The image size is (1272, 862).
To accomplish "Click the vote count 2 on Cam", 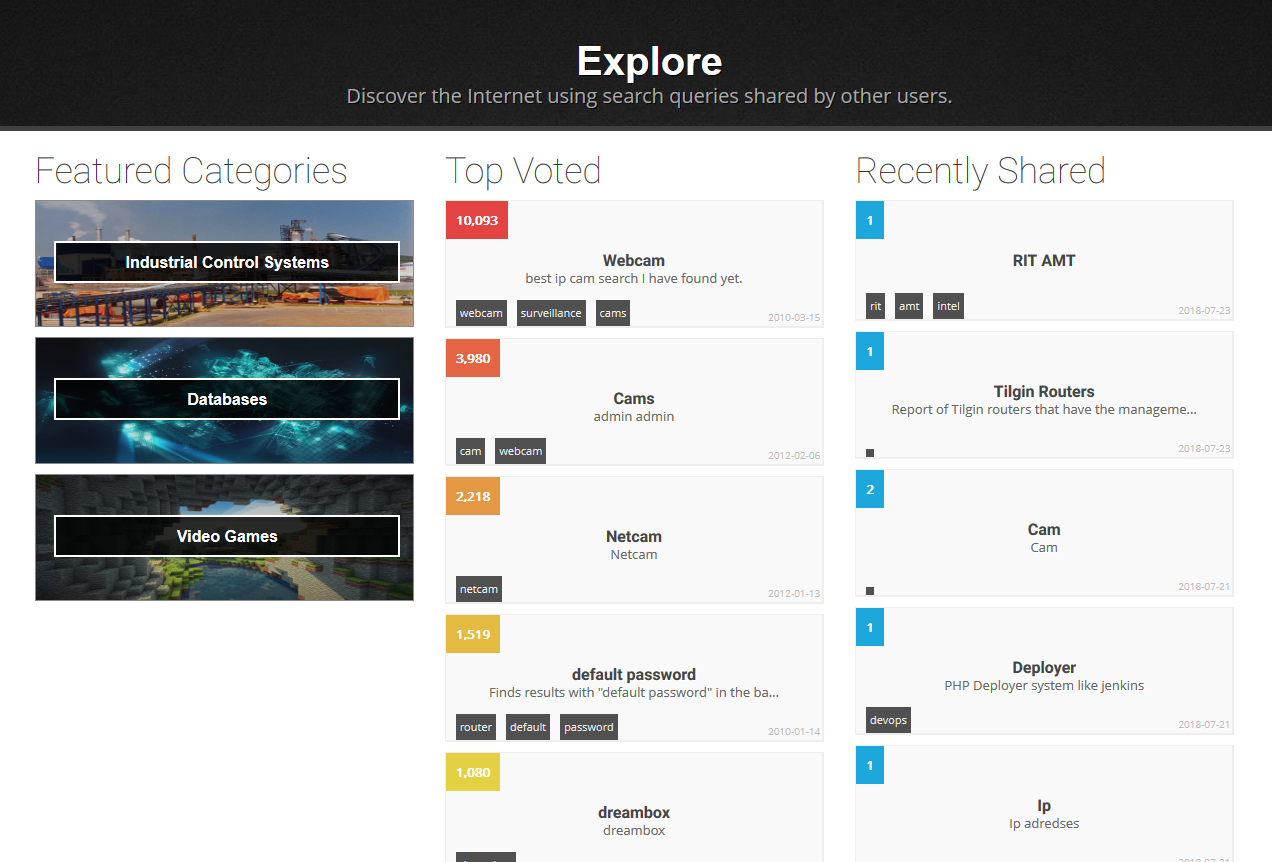I will click(x=870, y=489).
